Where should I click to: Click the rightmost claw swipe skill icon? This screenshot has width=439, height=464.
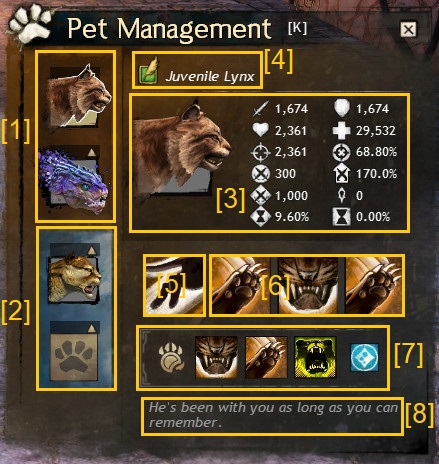coord(375,286)
